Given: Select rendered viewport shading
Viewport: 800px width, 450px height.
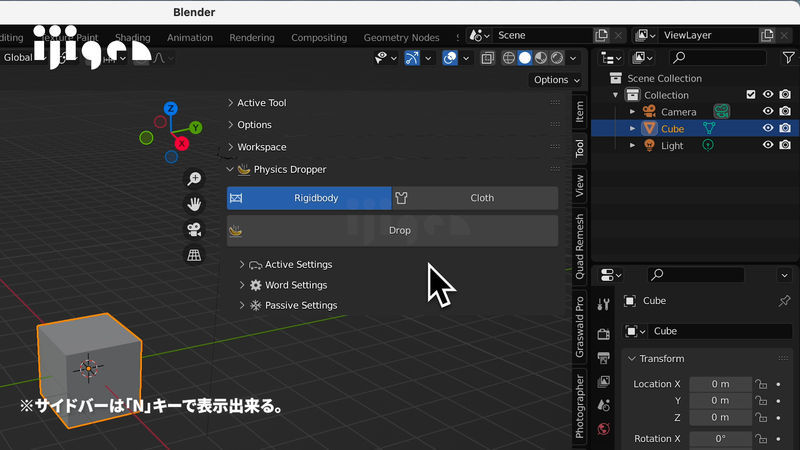Looking at the screenshot, I should tap(557, 58).
